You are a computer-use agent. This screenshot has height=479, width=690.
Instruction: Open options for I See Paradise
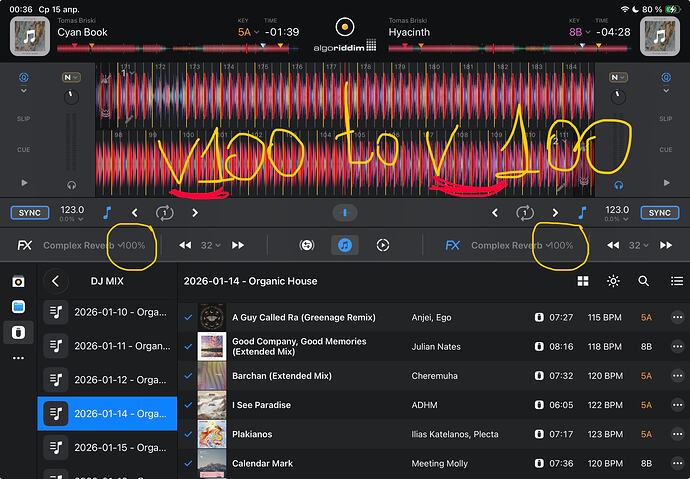tap(677, 405)
